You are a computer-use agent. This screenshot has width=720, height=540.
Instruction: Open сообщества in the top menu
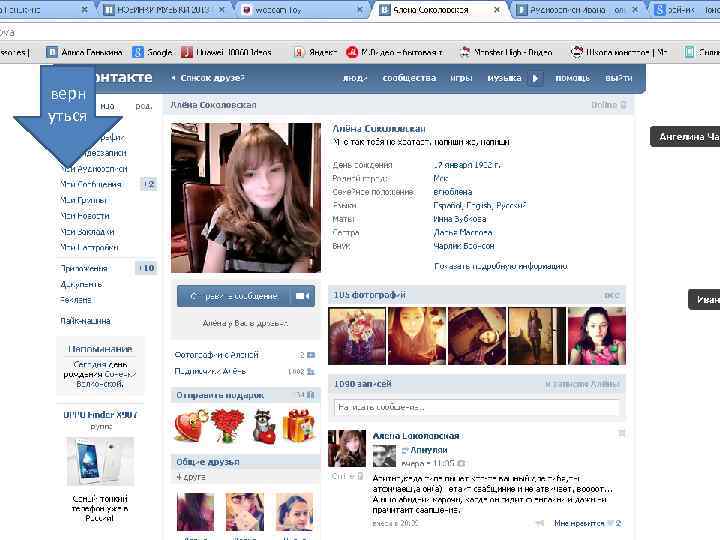coord(410,78)
